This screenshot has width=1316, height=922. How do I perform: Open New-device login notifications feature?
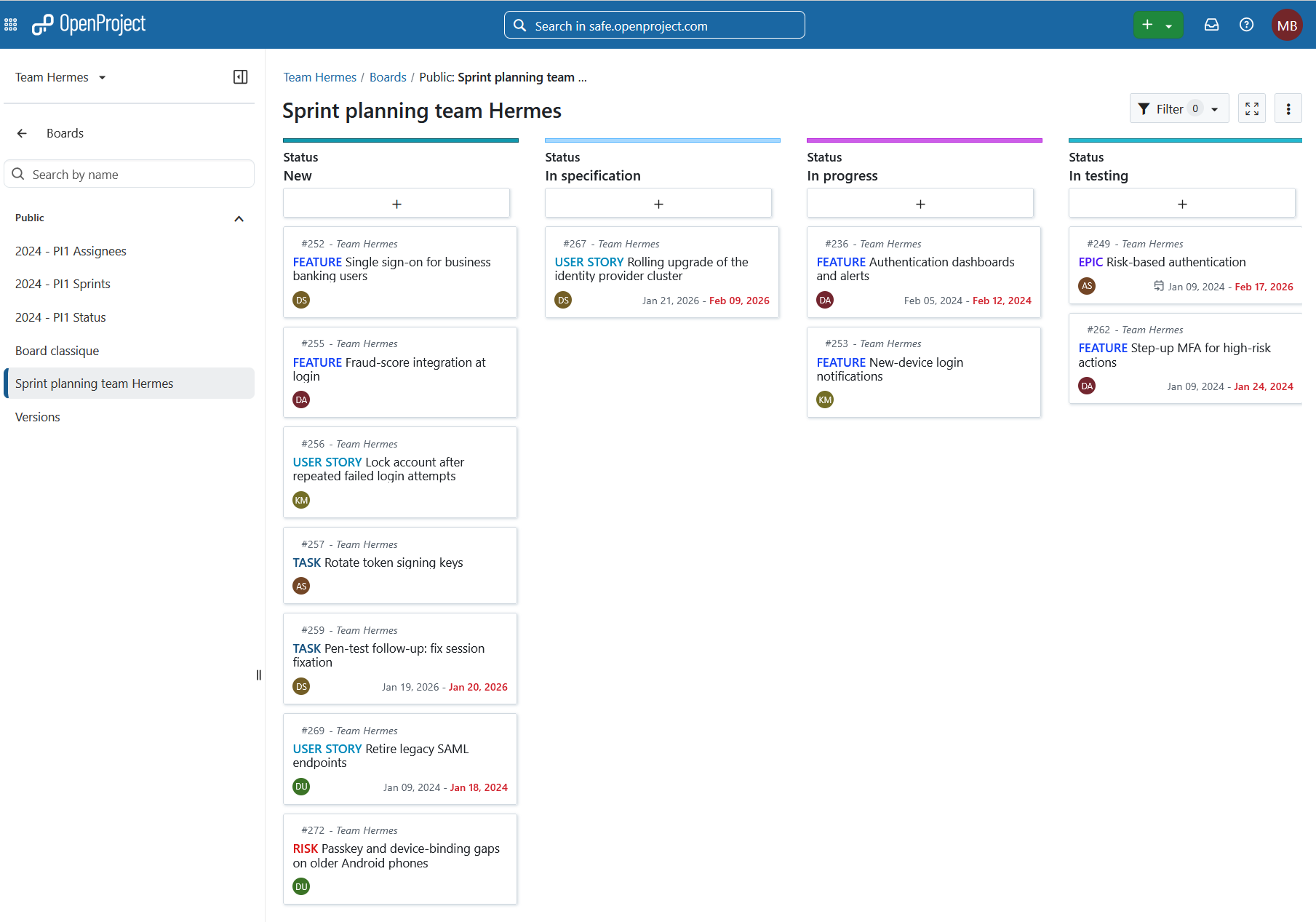tap(924, 372)
